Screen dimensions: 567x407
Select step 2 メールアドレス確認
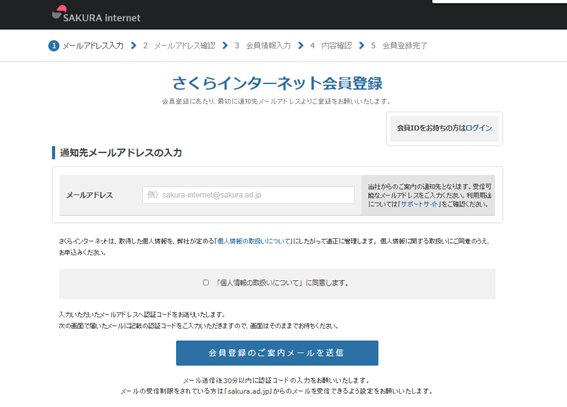pyautogui.click(x=179, y=46)
